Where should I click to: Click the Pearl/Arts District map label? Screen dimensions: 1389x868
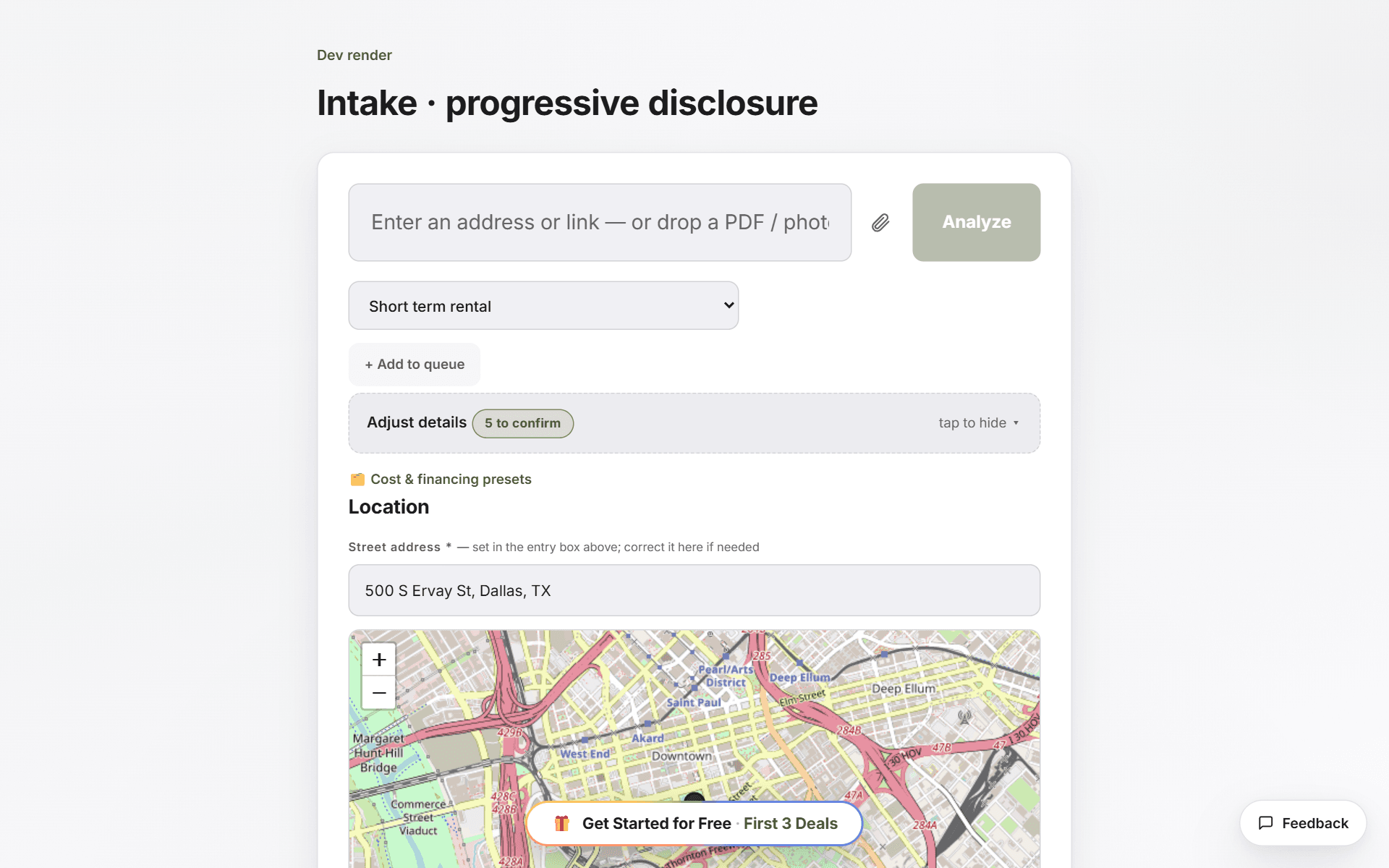(x=726, y=676)
